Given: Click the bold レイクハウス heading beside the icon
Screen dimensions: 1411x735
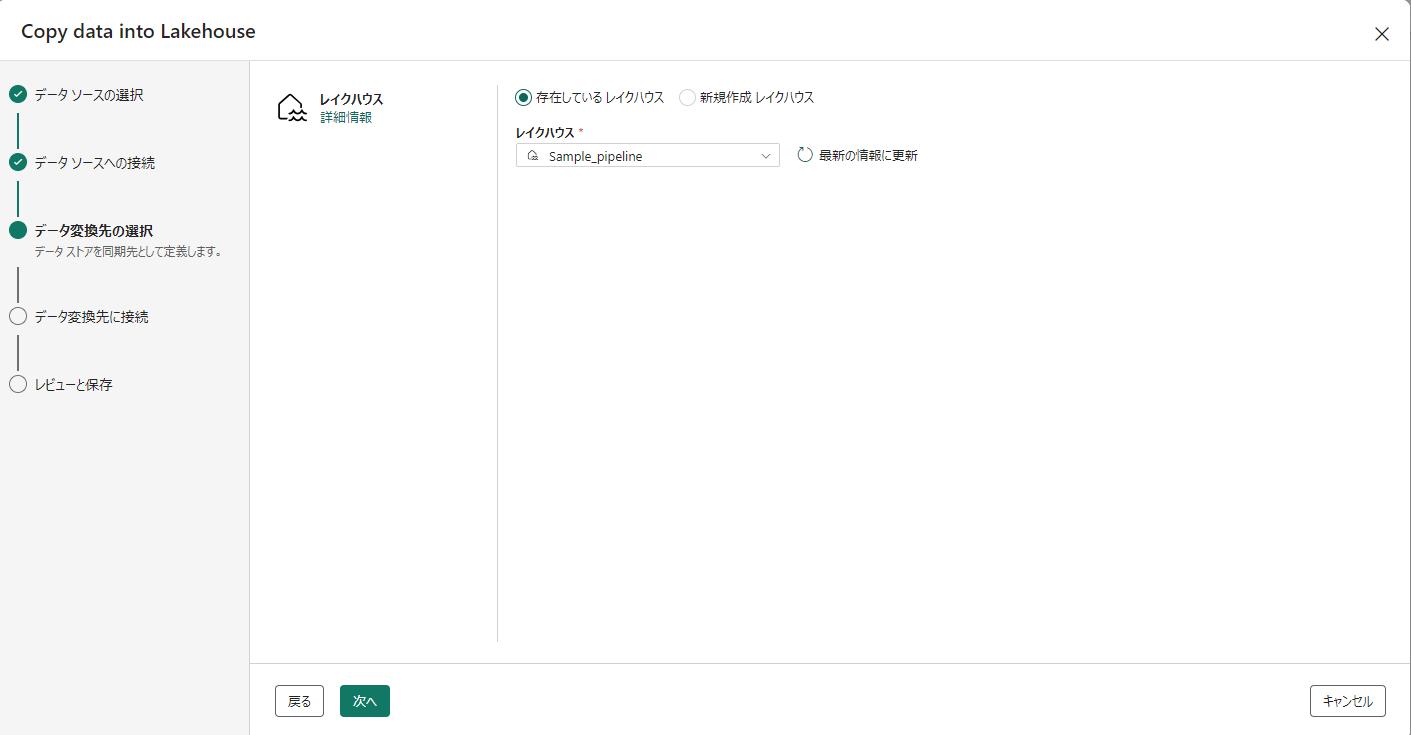Looking at the screenshot, I should 352,99.
